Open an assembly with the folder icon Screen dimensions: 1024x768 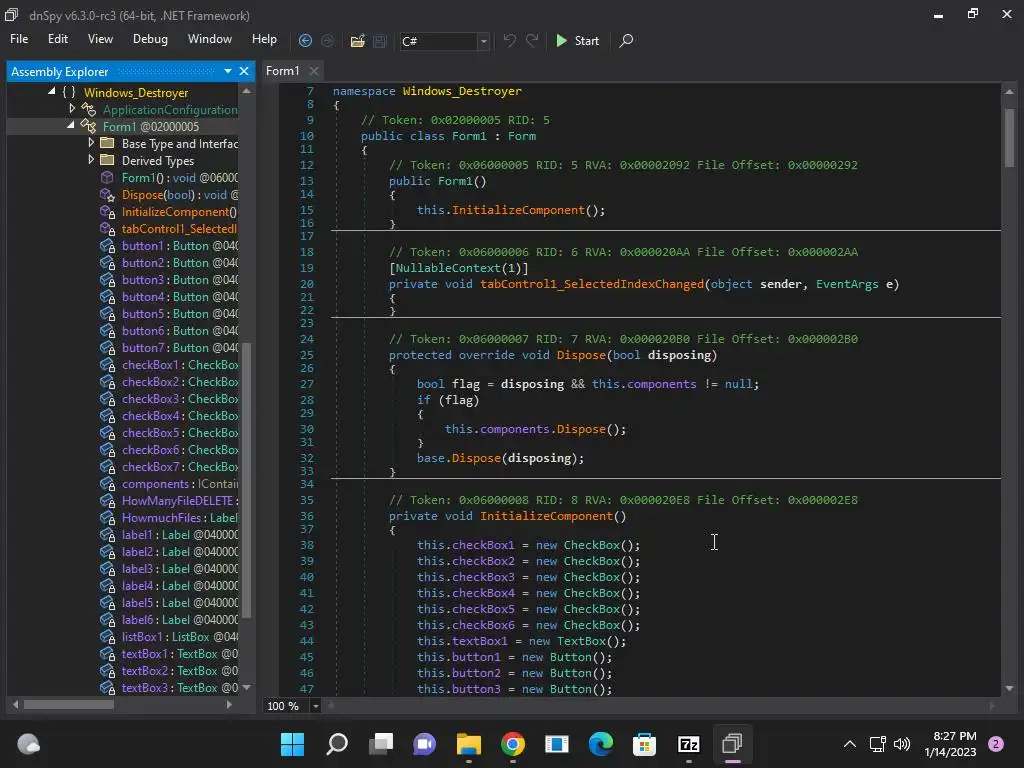point(357,40)
